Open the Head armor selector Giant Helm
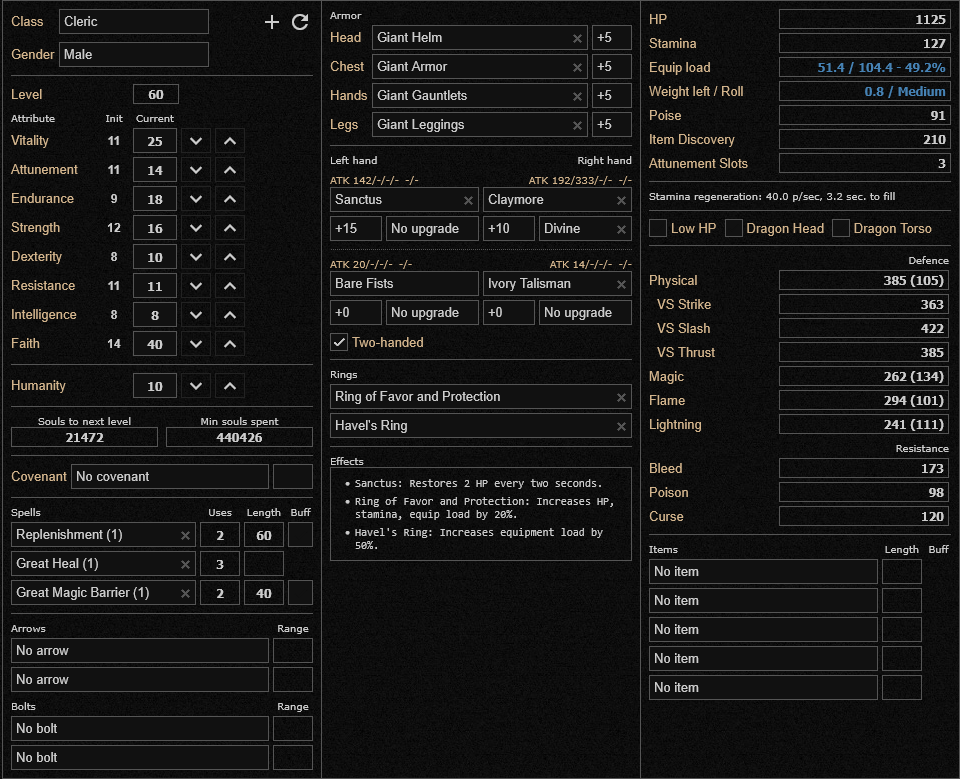This screenshot has height=779, width=960. coord(479,37)
